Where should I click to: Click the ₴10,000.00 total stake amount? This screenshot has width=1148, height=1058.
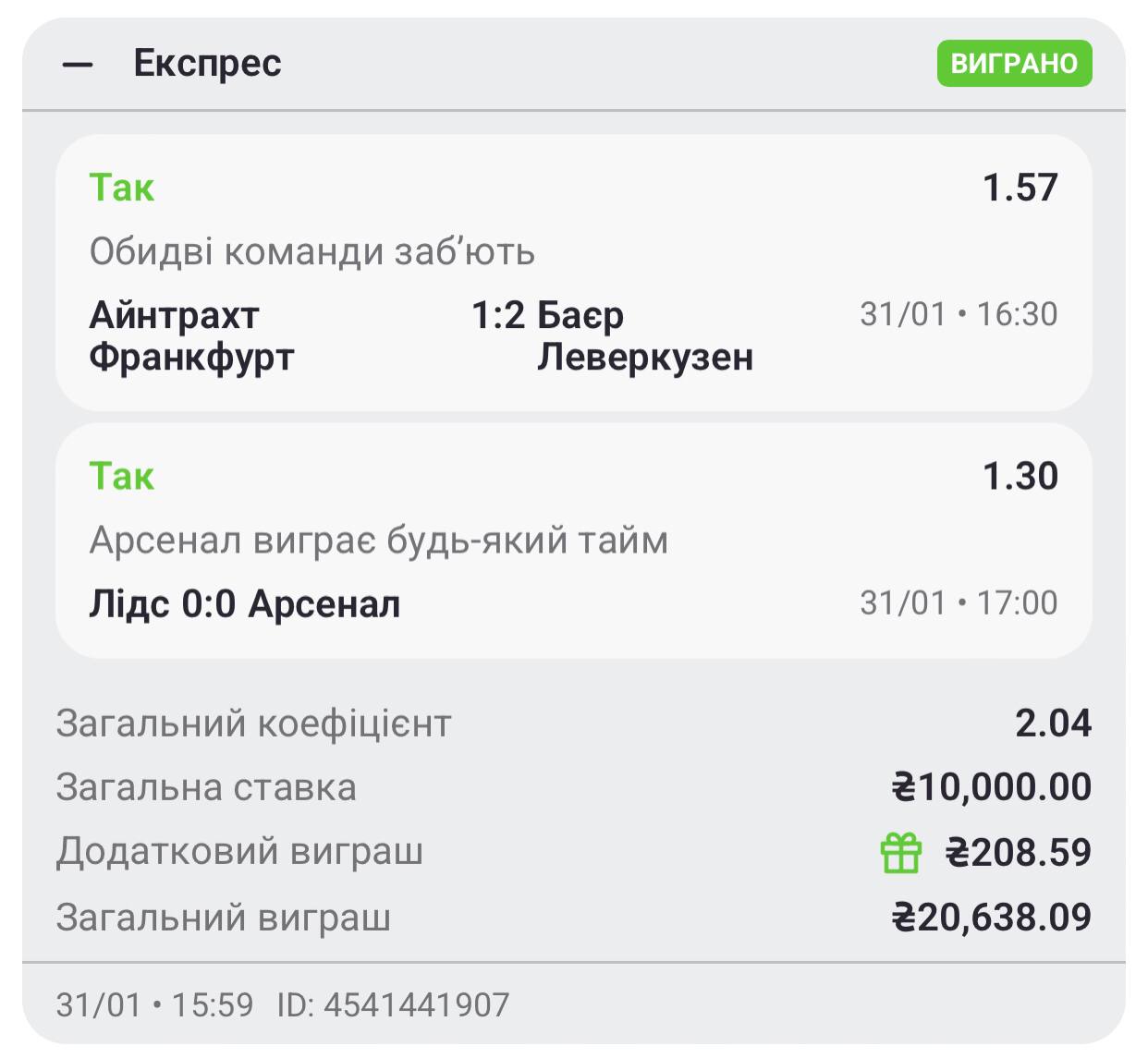point(991,787)
